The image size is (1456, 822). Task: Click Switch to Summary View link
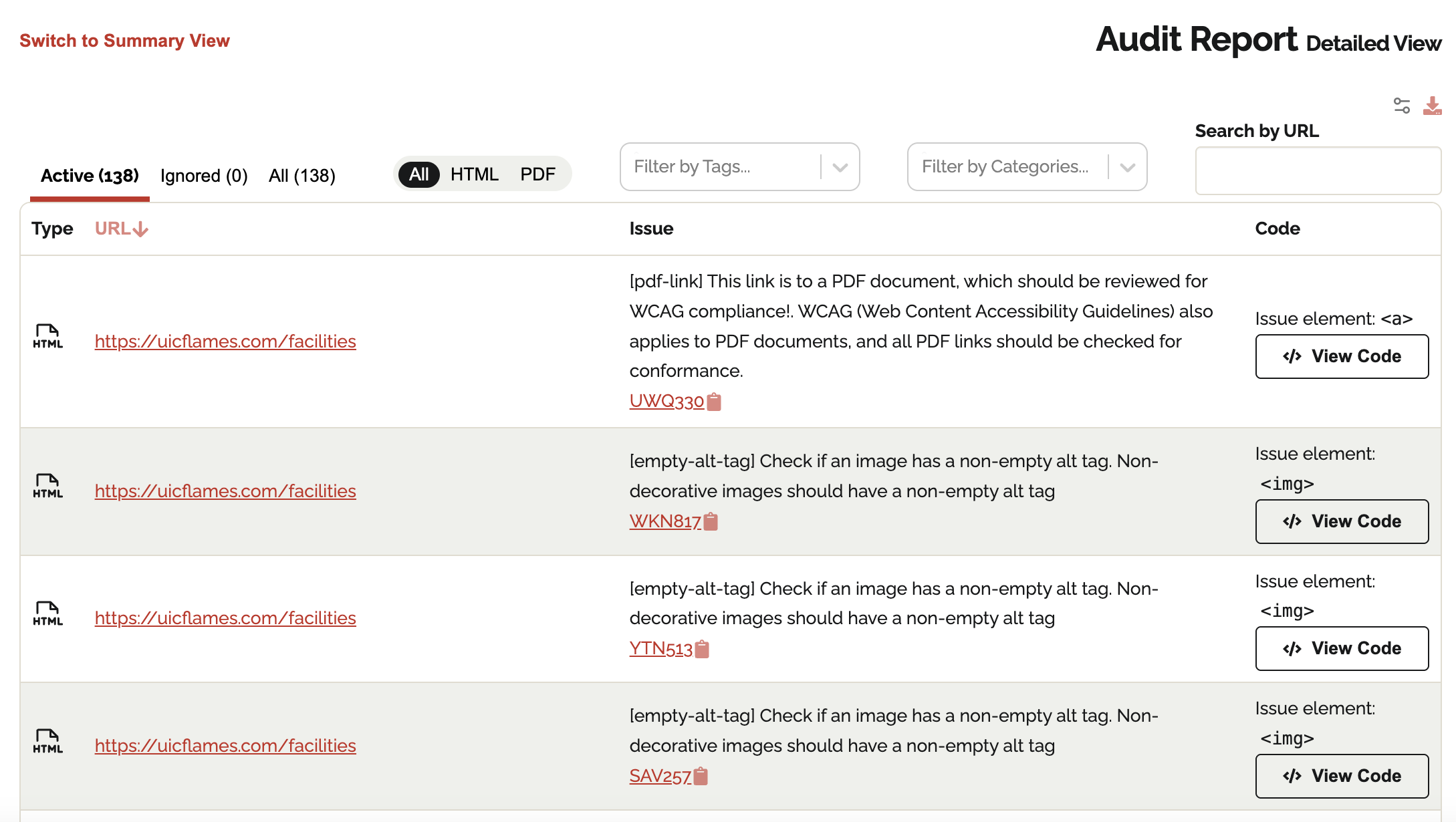(x=124, y=41)
